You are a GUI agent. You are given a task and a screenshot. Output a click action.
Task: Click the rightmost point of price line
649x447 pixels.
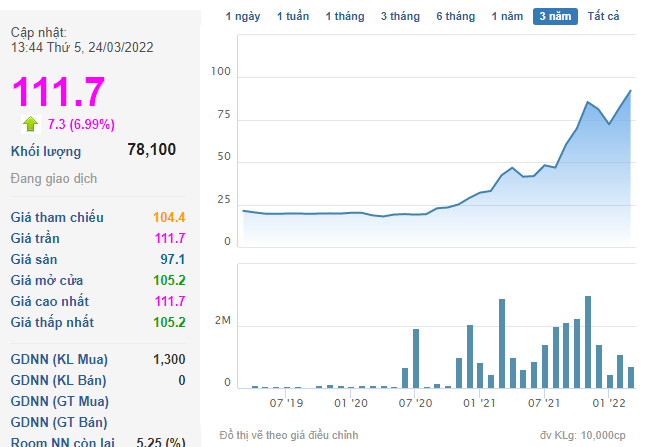(630, 91)
